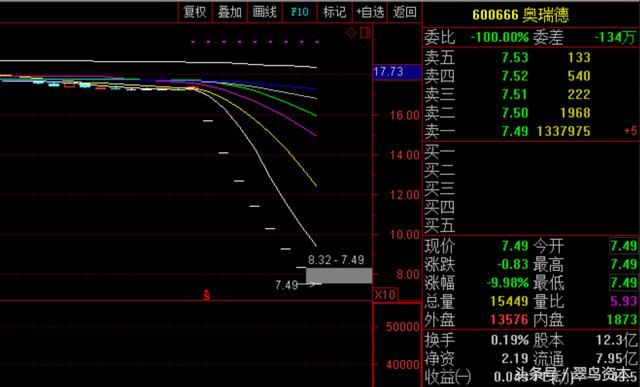Select sell-two volume 1968
The height and width of the screenshot is (387, 640).
pos(575,113)
